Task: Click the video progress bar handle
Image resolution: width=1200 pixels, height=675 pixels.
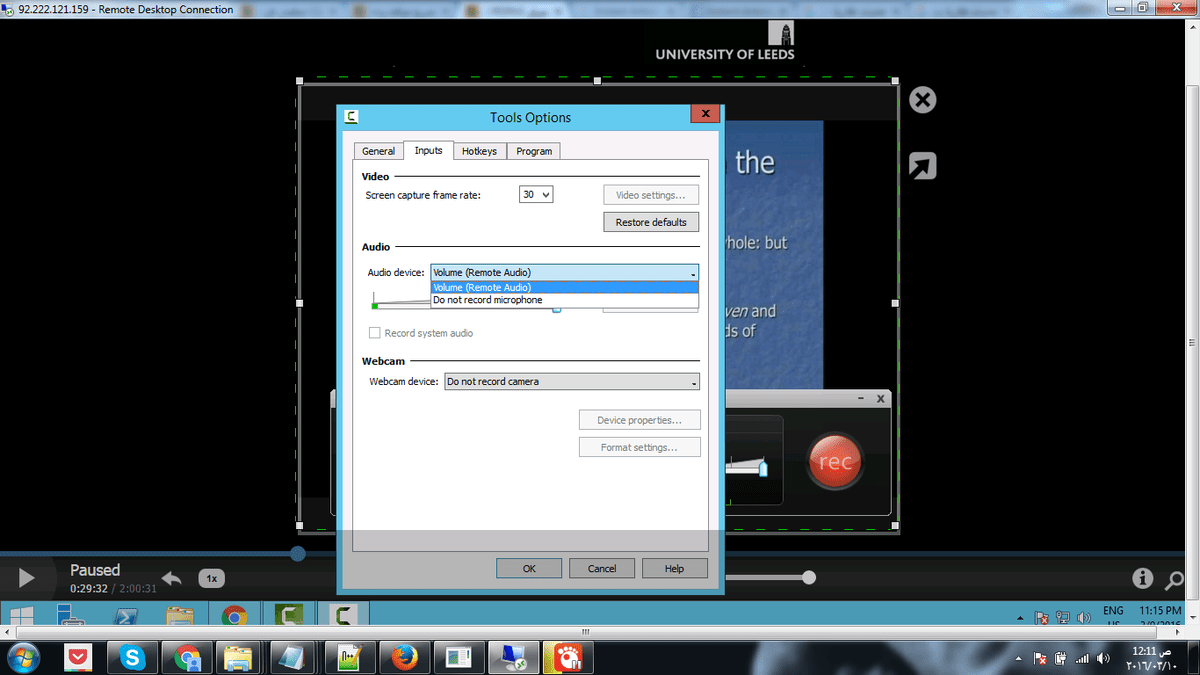Action: pyautogui.click(x=298, y=553)
